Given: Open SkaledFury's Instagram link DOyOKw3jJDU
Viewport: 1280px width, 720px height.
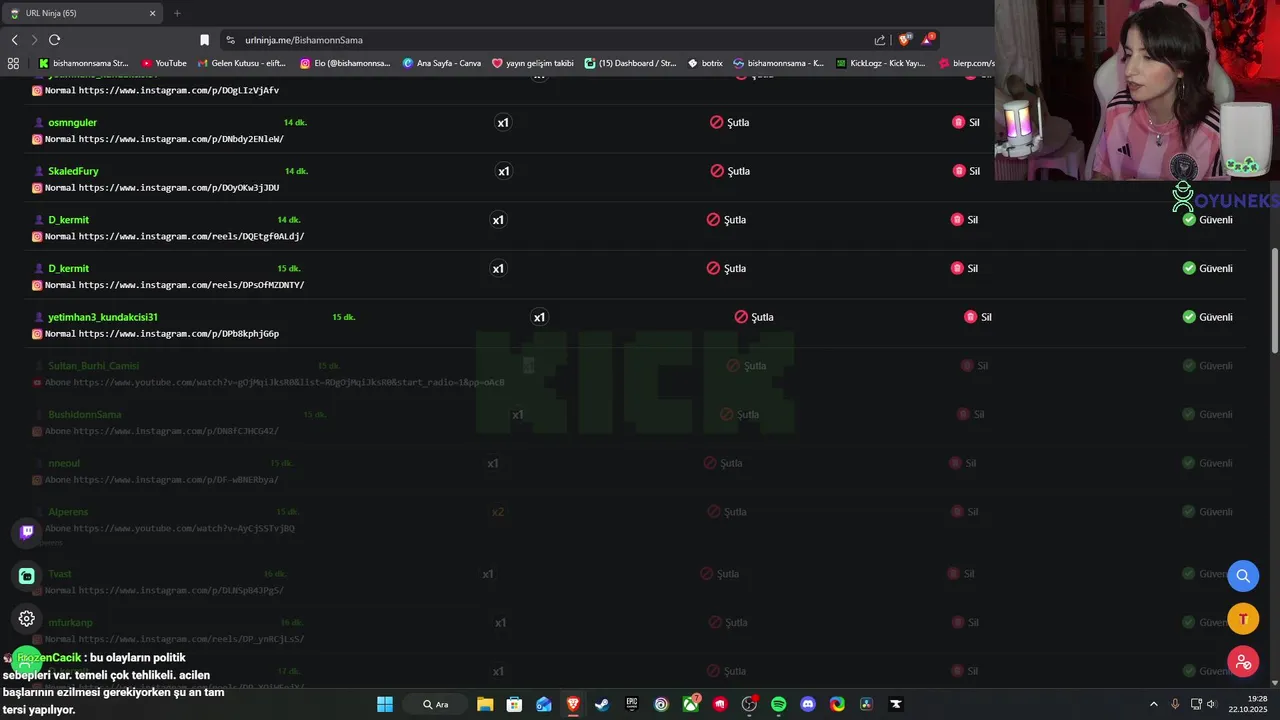Looking at the screenshot, I should tap(179, 188).
